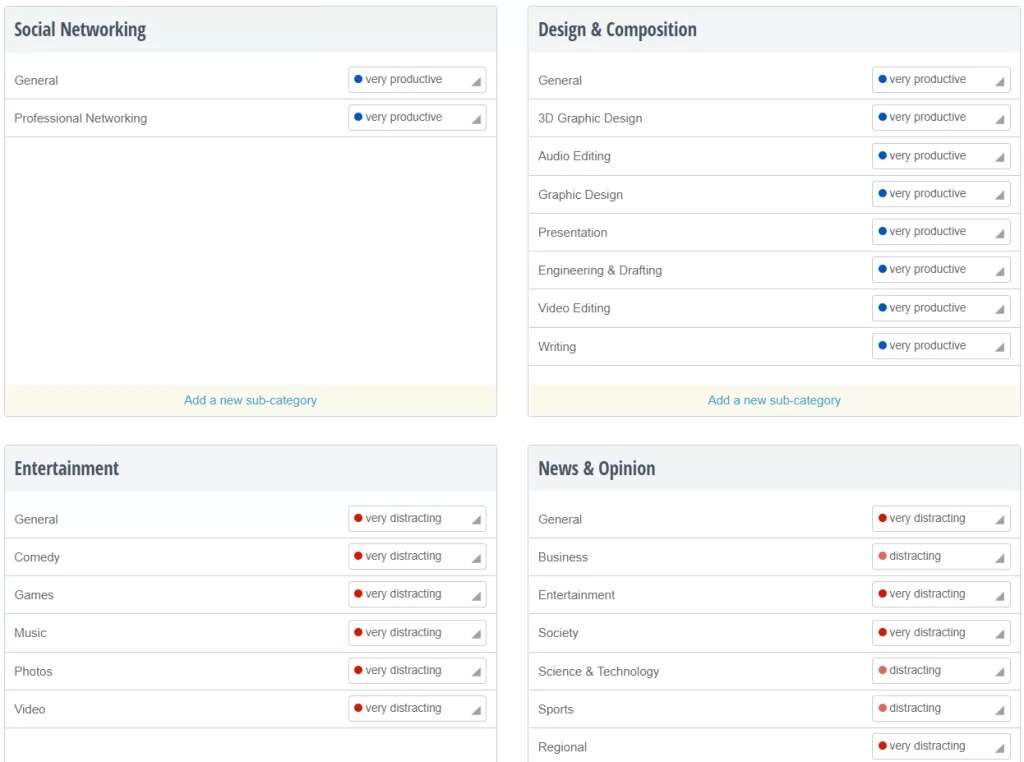Open Entertainment Comedy distraction dropdown

(x=417, y=557)
